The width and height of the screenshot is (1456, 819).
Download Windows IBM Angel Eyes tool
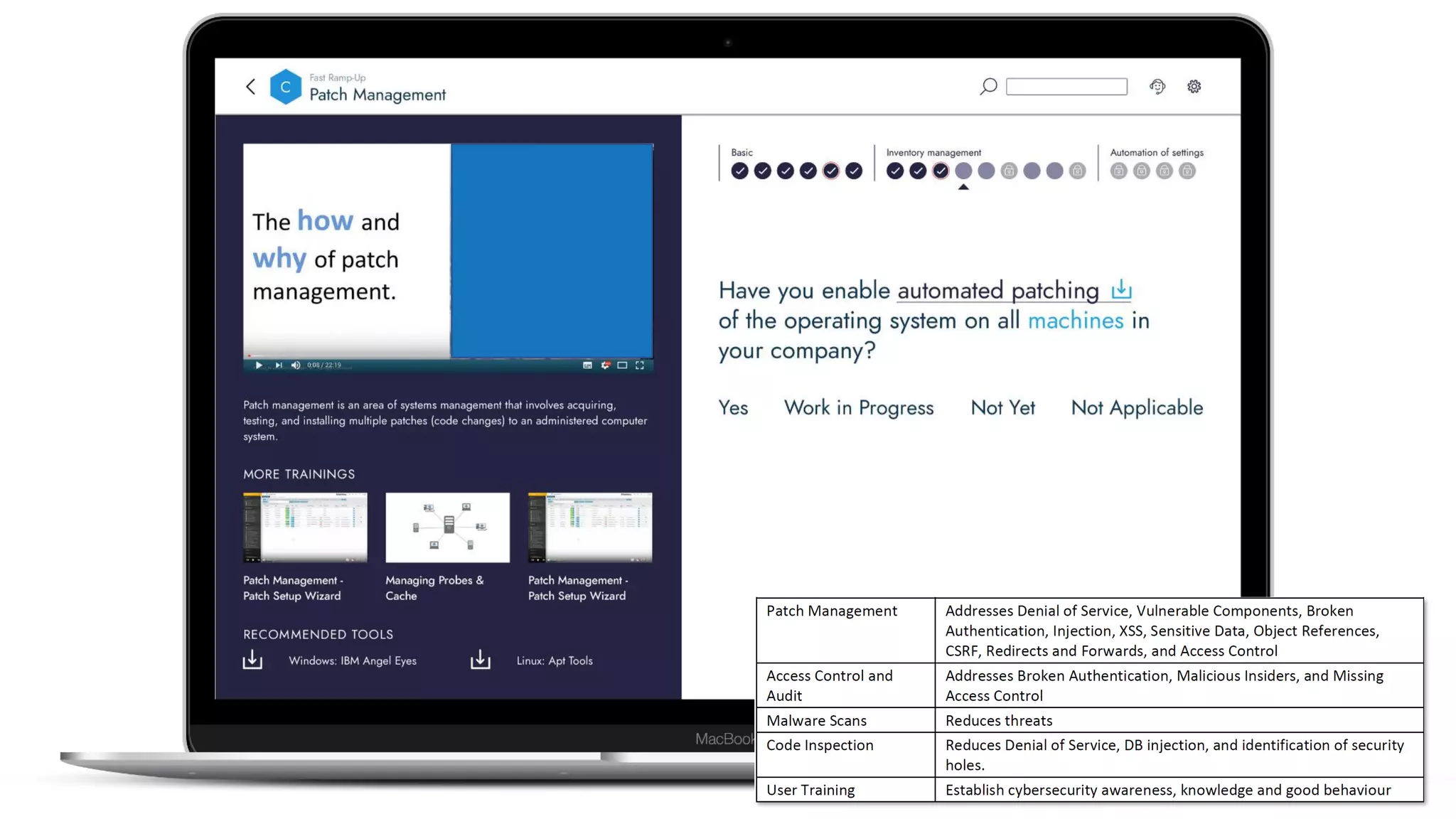pyautogui.click(x=252, y=660)
